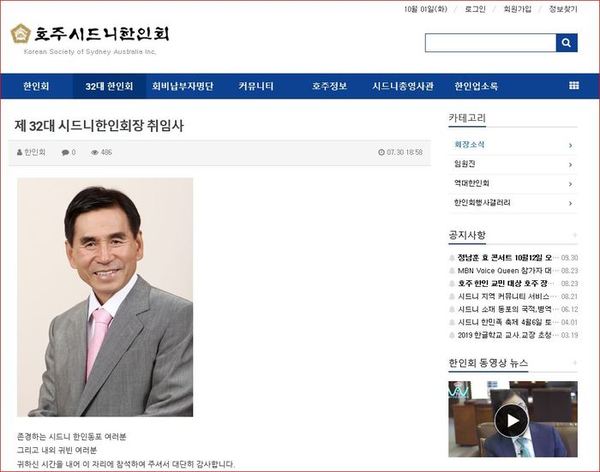Click the Korean Society of Sydney logo

(21, 33)
